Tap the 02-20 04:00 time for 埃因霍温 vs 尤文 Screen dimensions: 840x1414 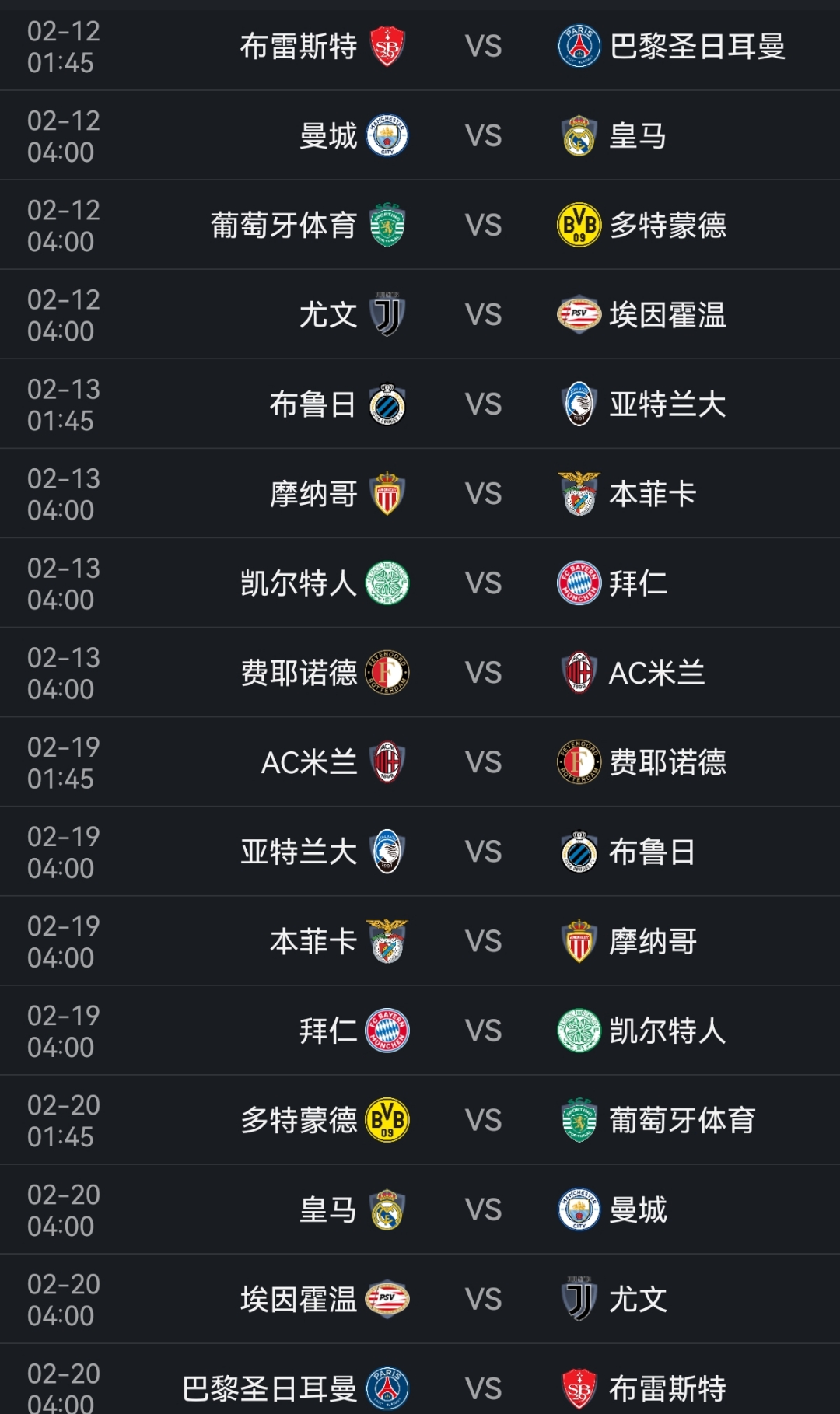click(x=64, y=1299)
